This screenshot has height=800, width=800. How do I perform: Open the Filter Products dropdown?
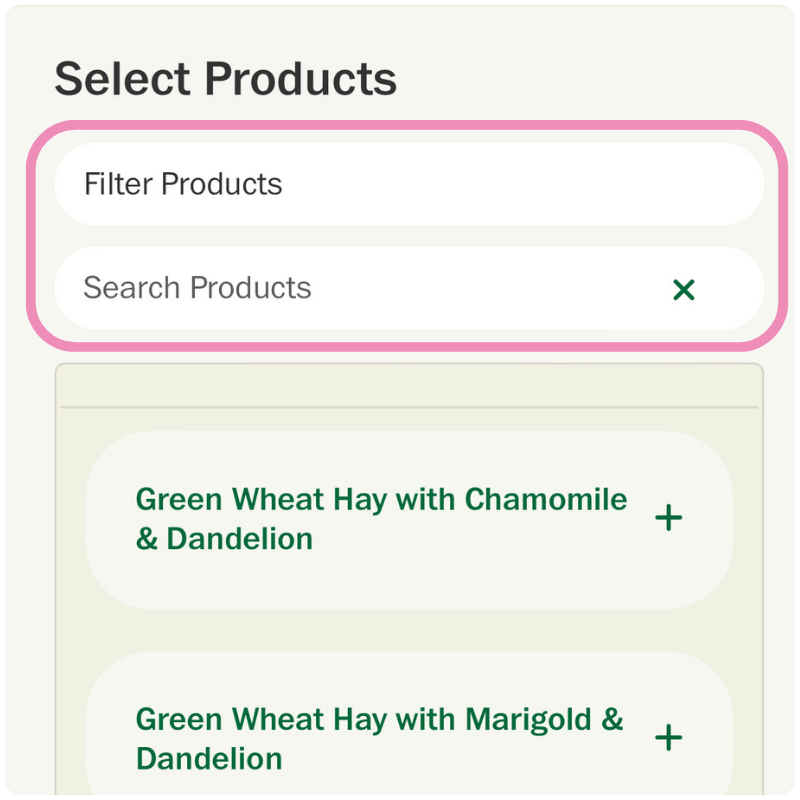pos(408,184)
